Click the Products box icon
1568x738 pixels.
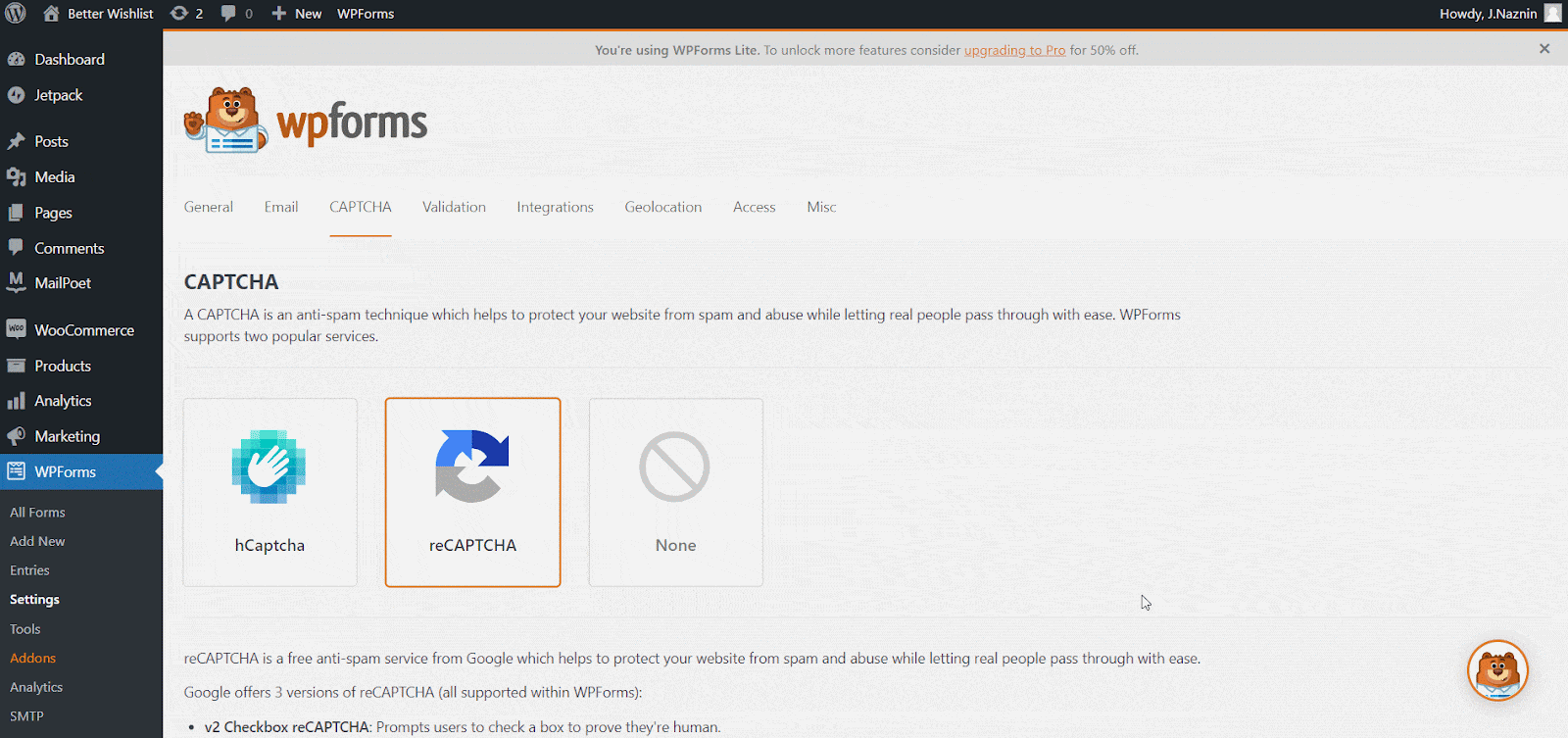(16, 366)
